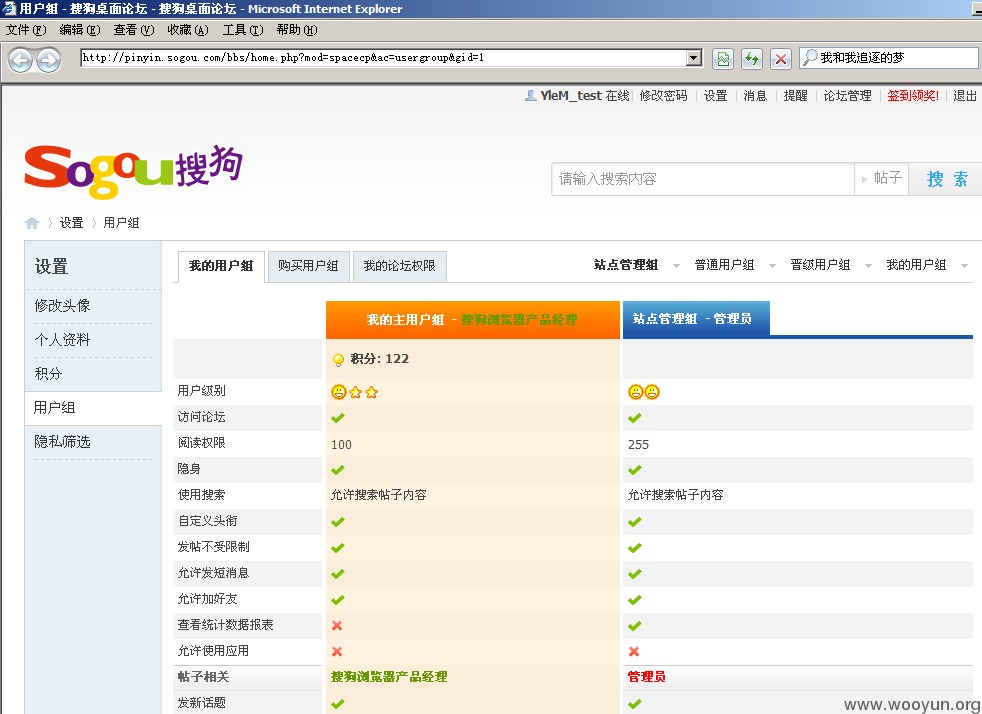The image size is (982, 714).
Task: Open 积分 in the sidebar
Action: (x=48, y=373)
